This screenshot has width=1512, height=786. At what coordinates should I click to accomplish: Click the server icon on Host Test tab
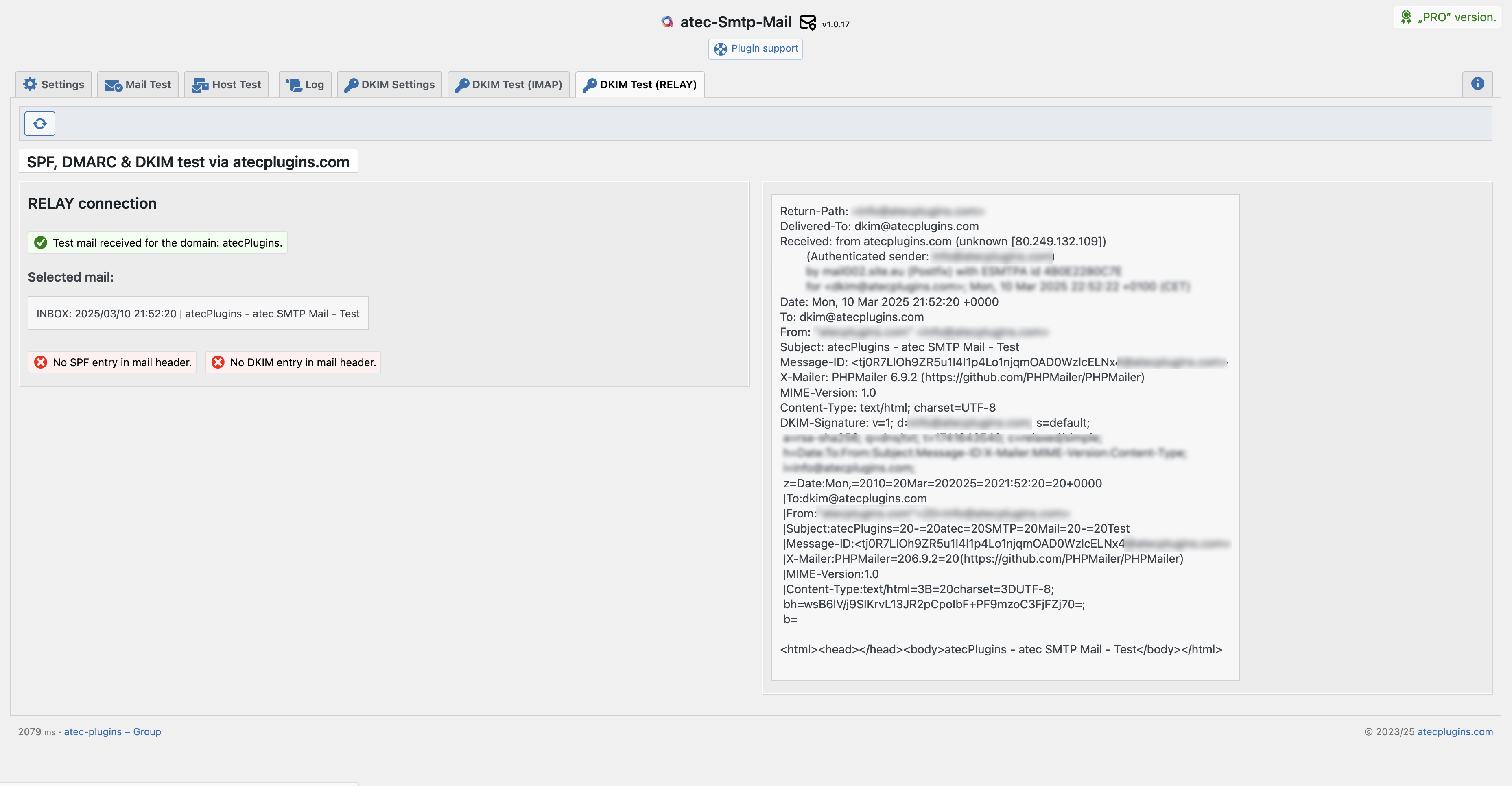(200, 85)
